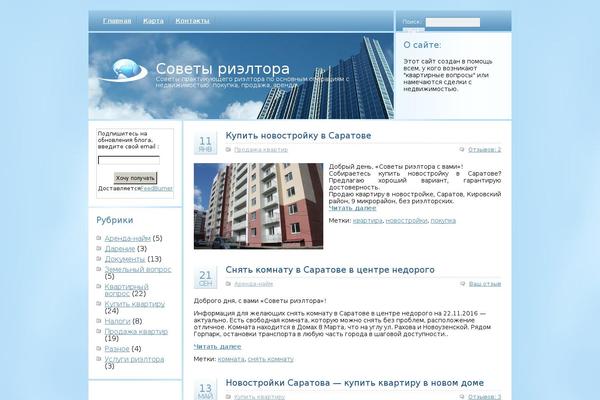Click the apartment building photo thumbnail
The image size is (600, 400).
point(258,206)
